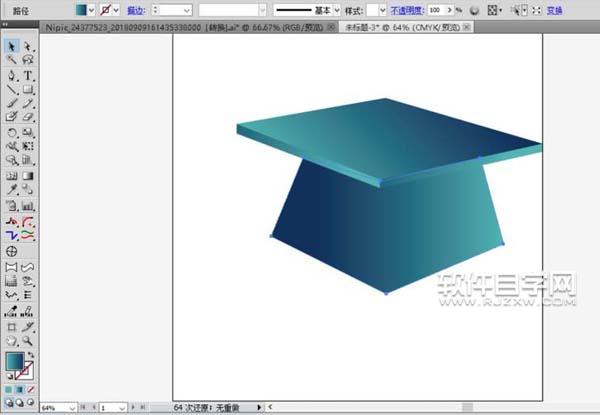
Task: Select the Direct Selection tool
Action: tap(29, 46)
